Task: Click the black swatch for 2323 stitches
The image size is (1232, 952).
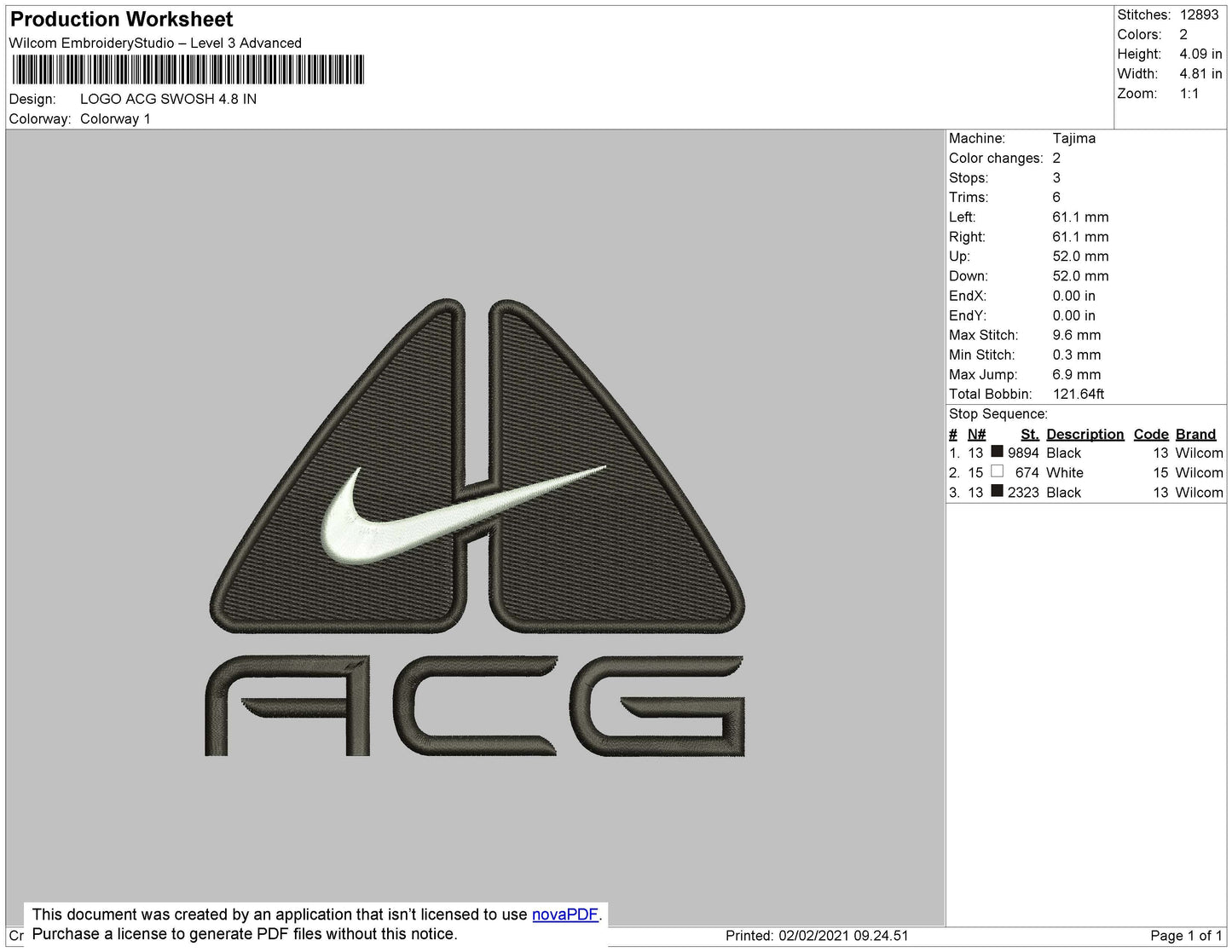Action: tap(997, 491)
